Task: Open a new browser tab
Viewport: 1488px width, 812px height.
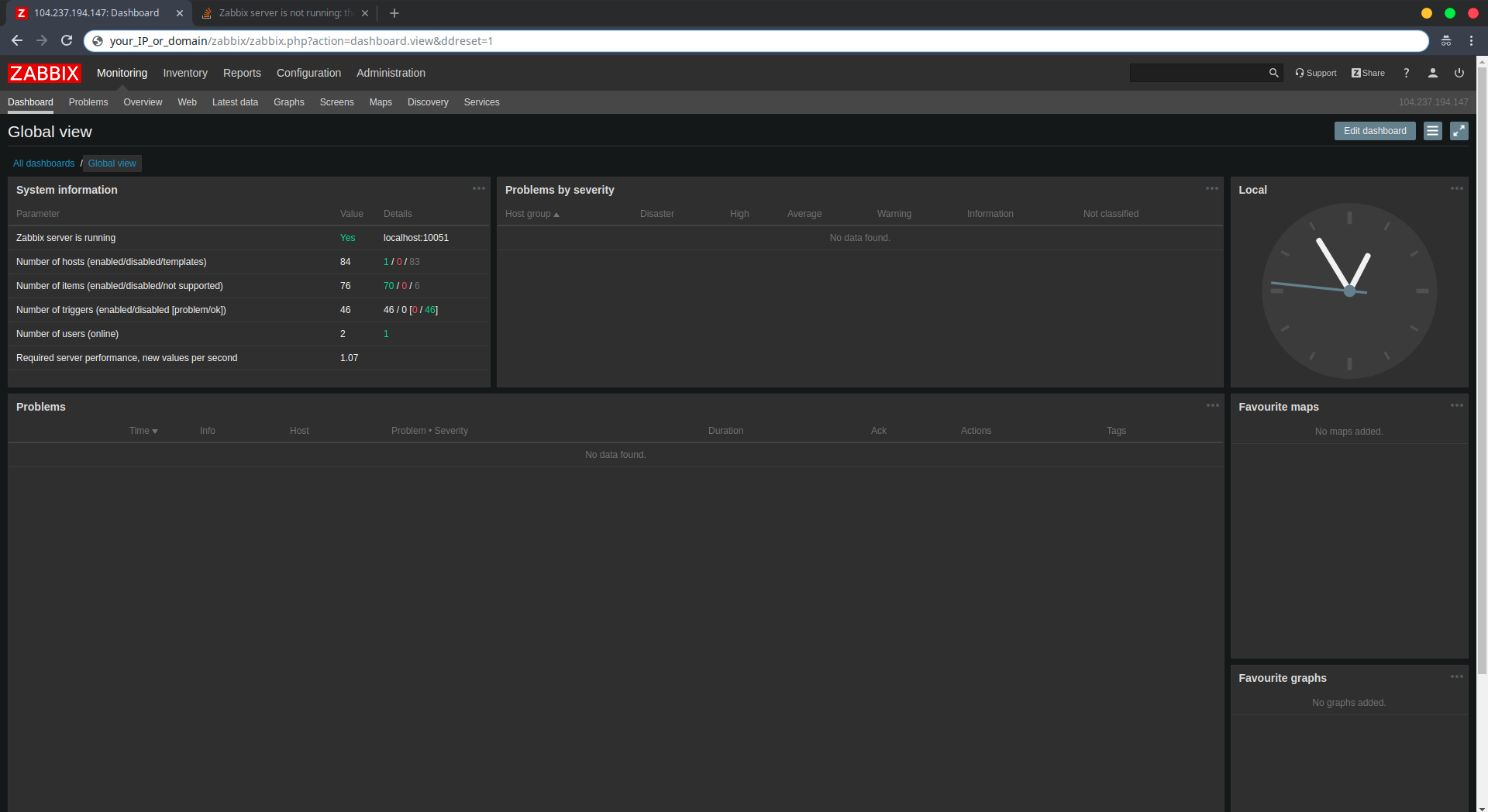Action: (x=394, y=13)
